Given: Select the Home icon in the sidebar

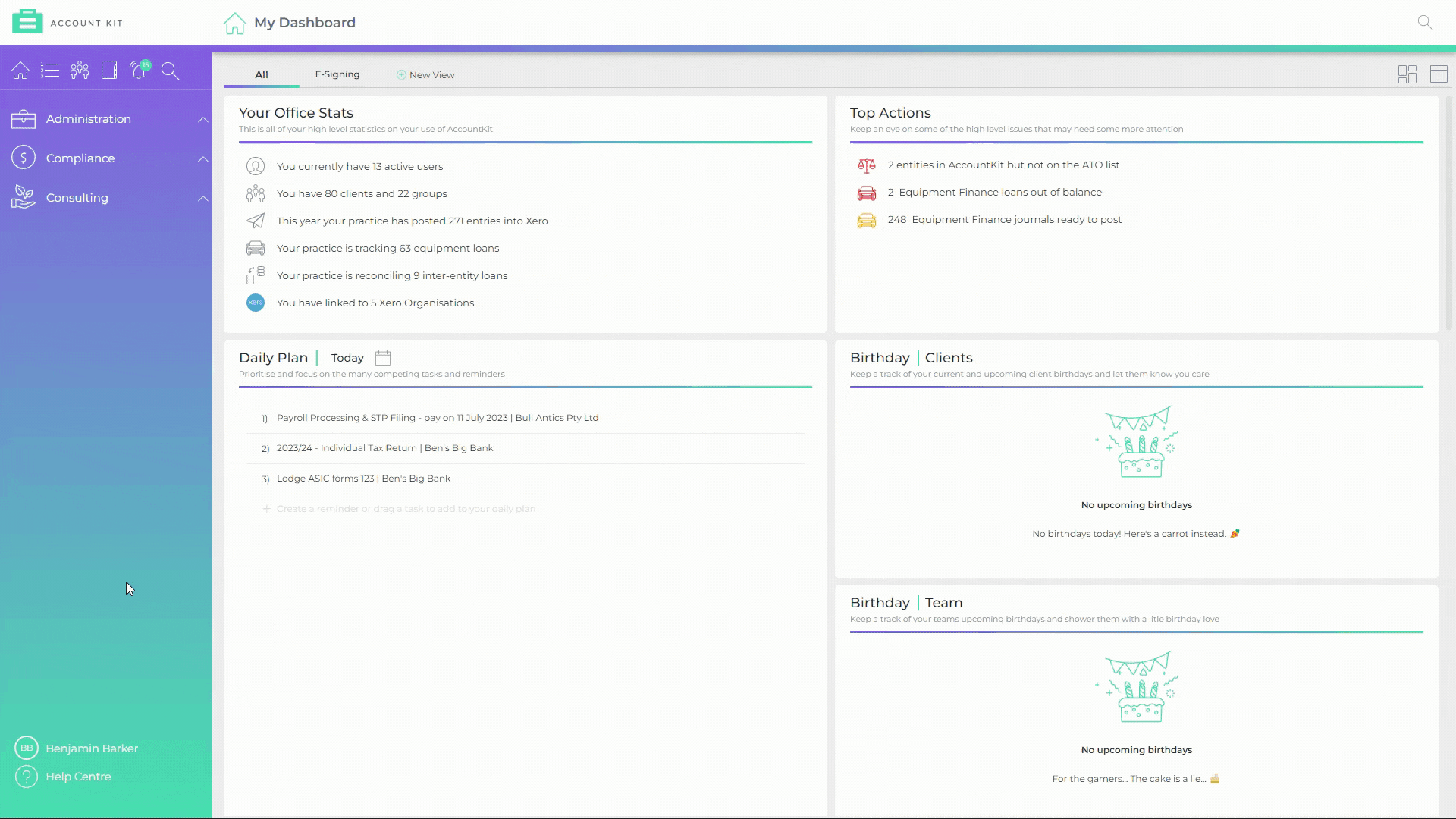Looking at the screenshot, I should [20, 70].
